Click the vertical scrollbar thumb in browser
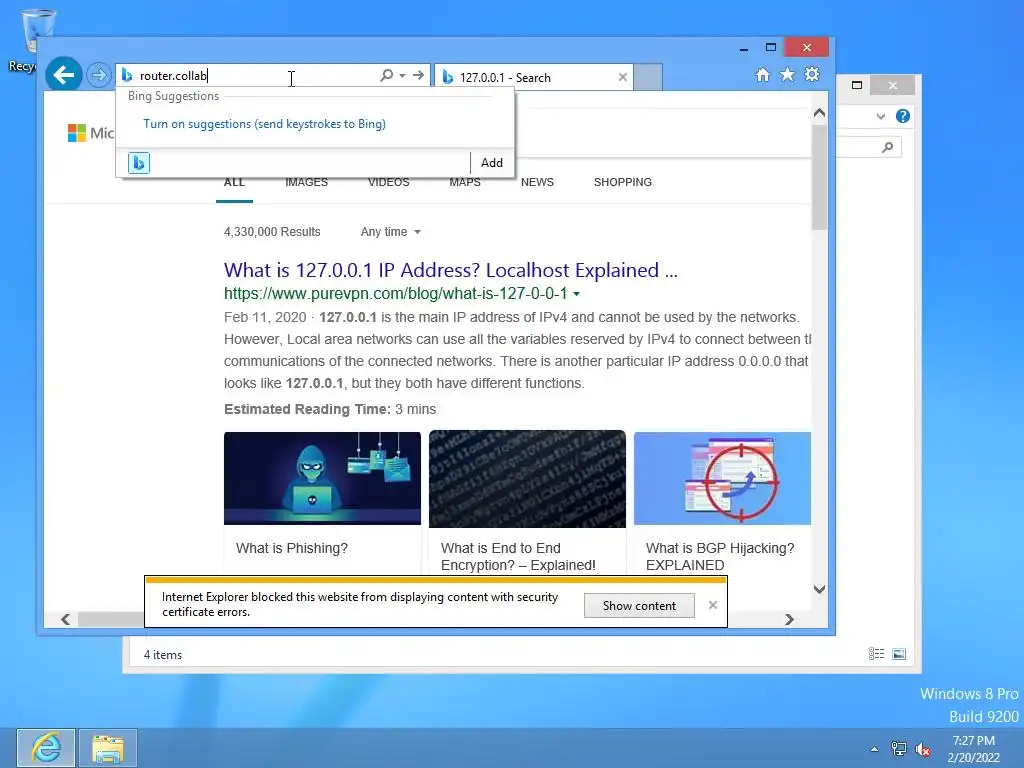The image size is (1024, 768). coord(820,176)
